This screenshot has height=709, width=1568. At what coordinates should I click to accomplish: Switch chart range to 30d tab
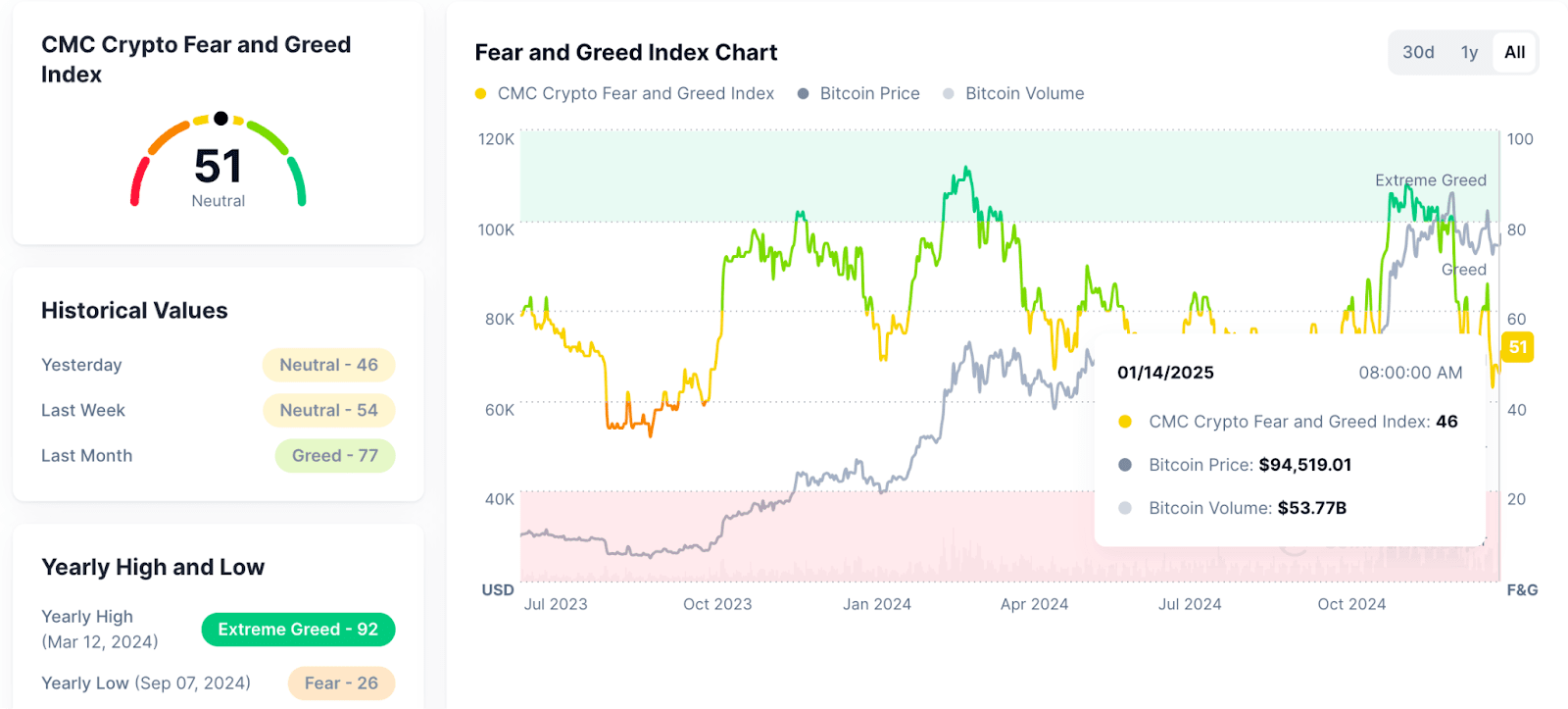[1418, 53]
